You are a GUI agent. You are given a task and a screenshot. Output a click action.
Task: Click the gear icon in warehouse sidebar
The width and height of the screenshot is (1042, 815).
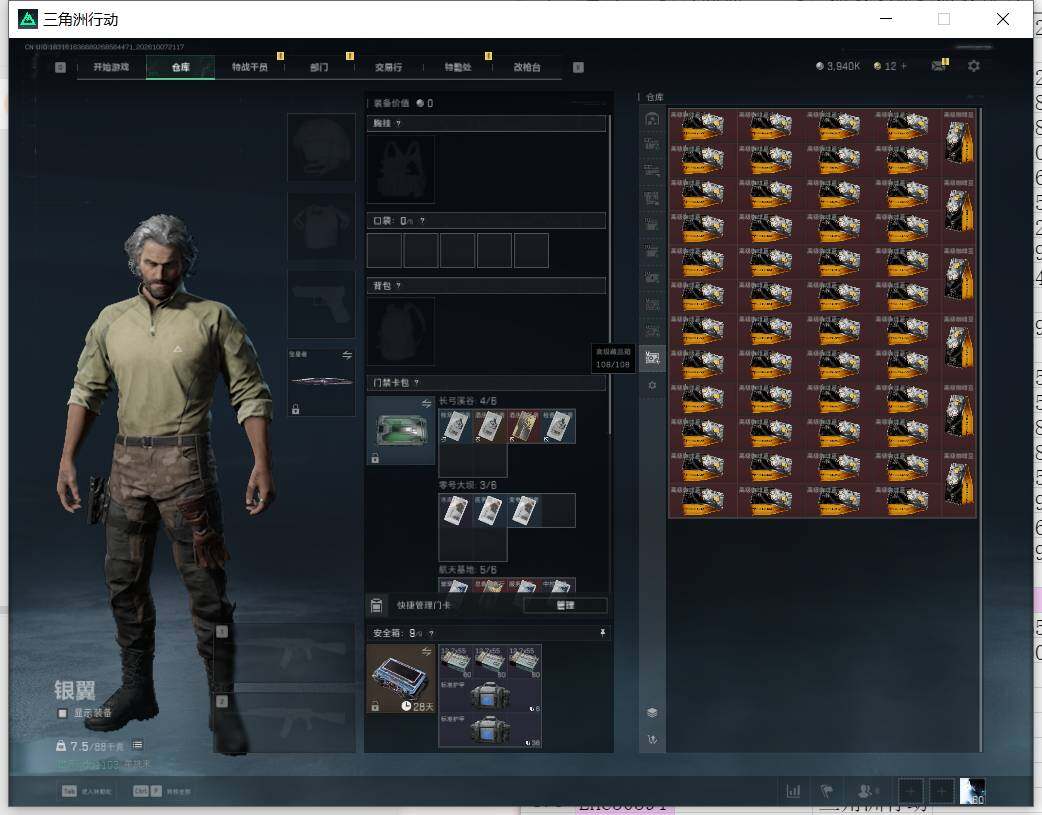click(x=652, y=385)
